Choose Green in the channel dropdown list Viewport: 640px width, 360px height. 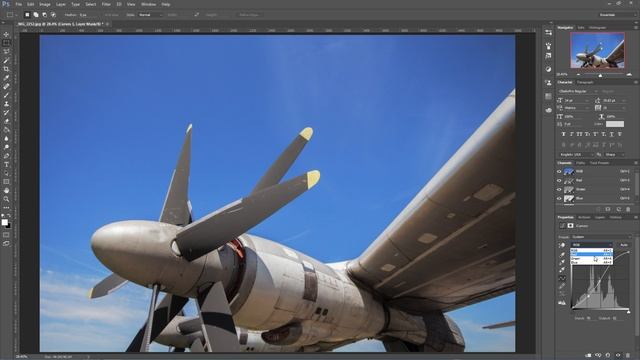click(591, 258)
